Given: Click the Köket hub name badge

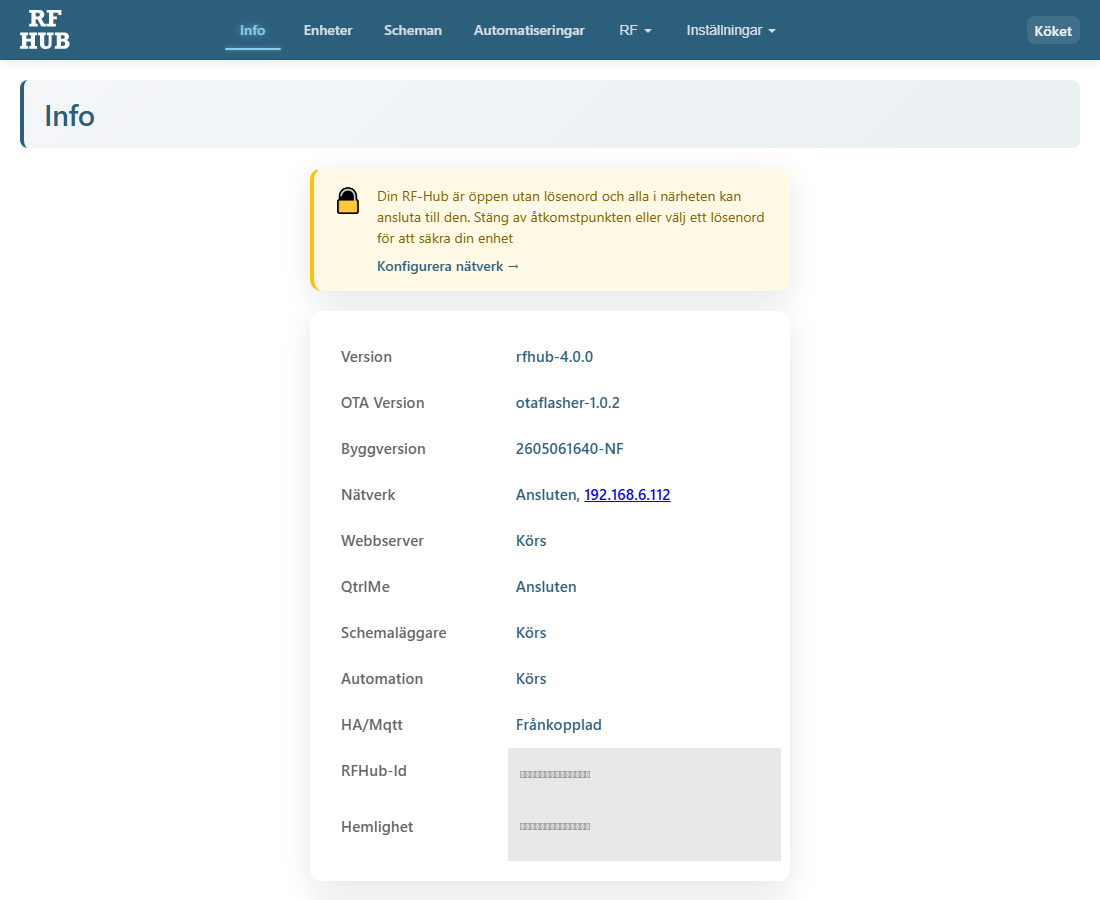Looking at the screenshot, I should pos(1053,31).
